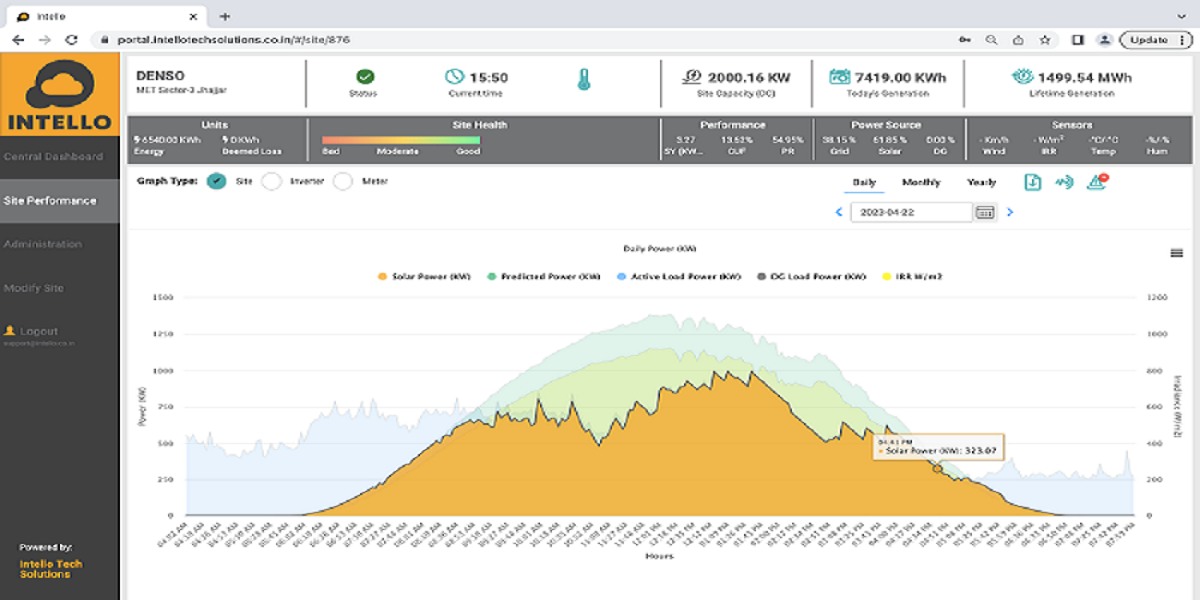Click the 7419.00 KWh generation value
This screenshot has height=600, width=1200.
click(901, 77)
